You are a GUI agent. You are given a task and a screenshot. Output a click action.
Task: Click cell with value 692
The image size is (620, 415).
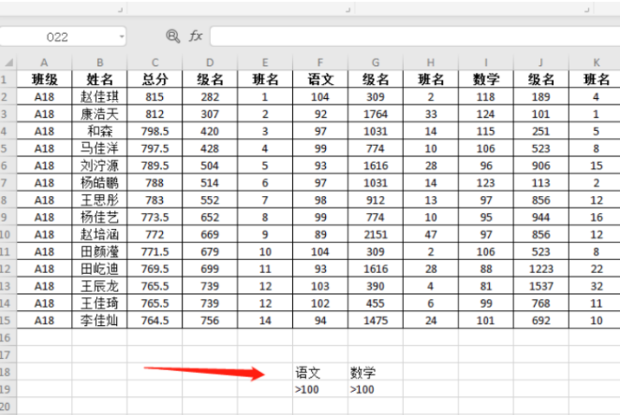click(x=541, y=320)
